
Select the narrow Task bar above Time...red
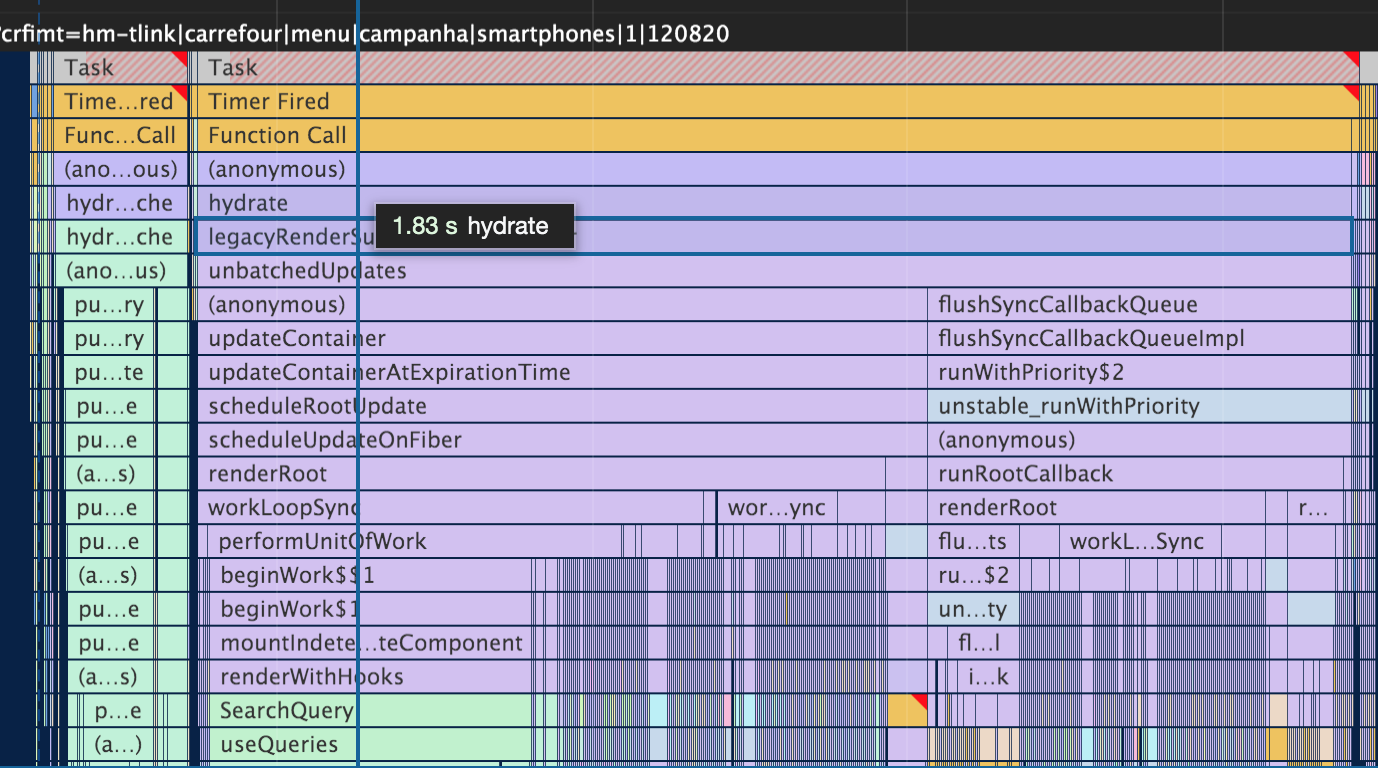click(121, 68)
